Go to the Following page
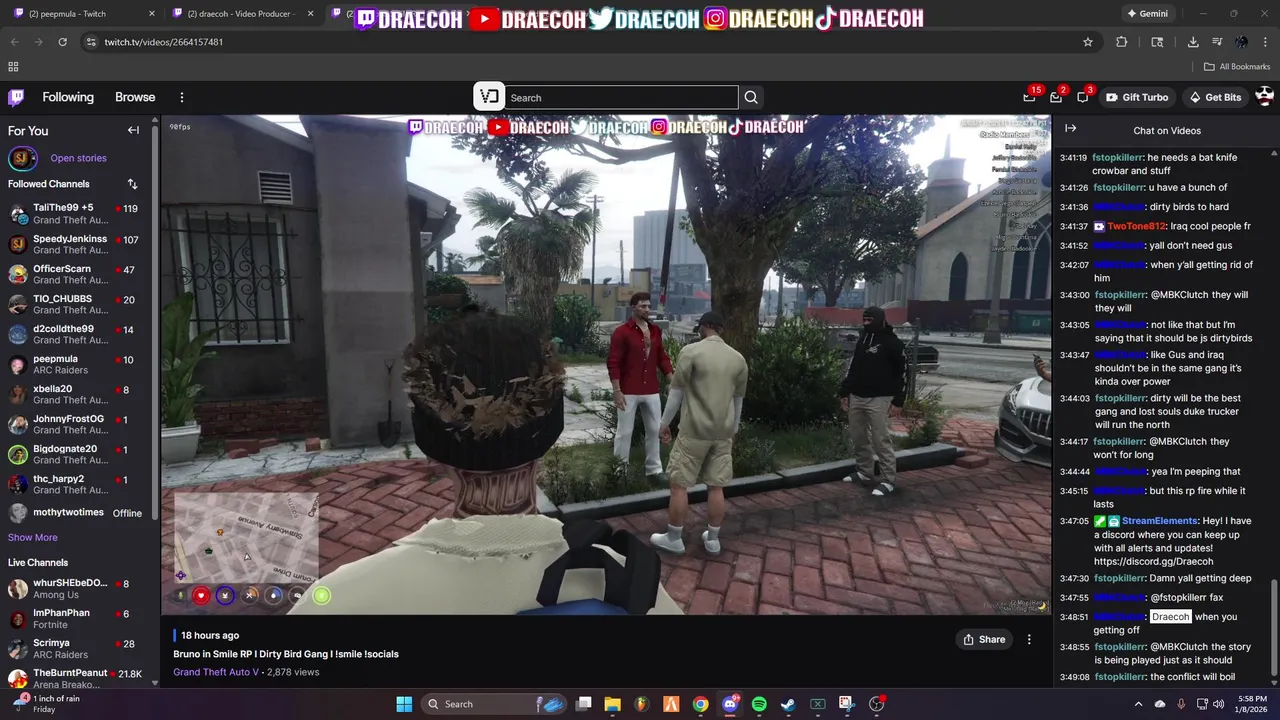Viewport: 1280px width, 720px height. (x=68, y=97)
